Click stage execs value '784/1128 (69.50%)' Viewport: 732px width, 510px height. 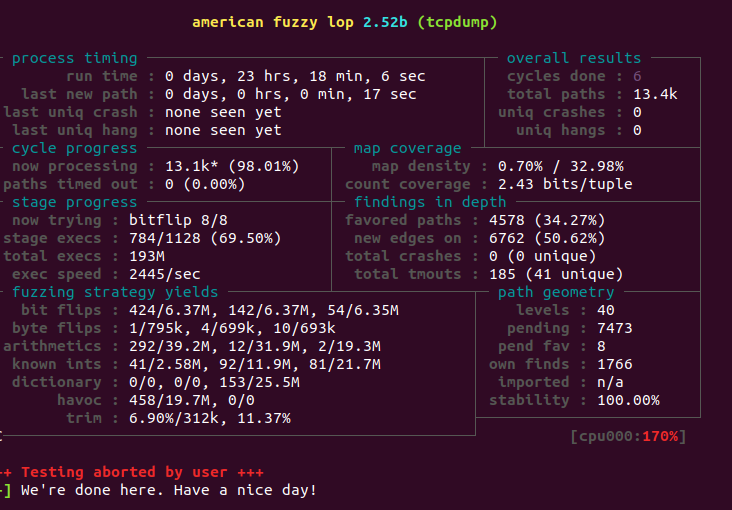pos(205,238)
